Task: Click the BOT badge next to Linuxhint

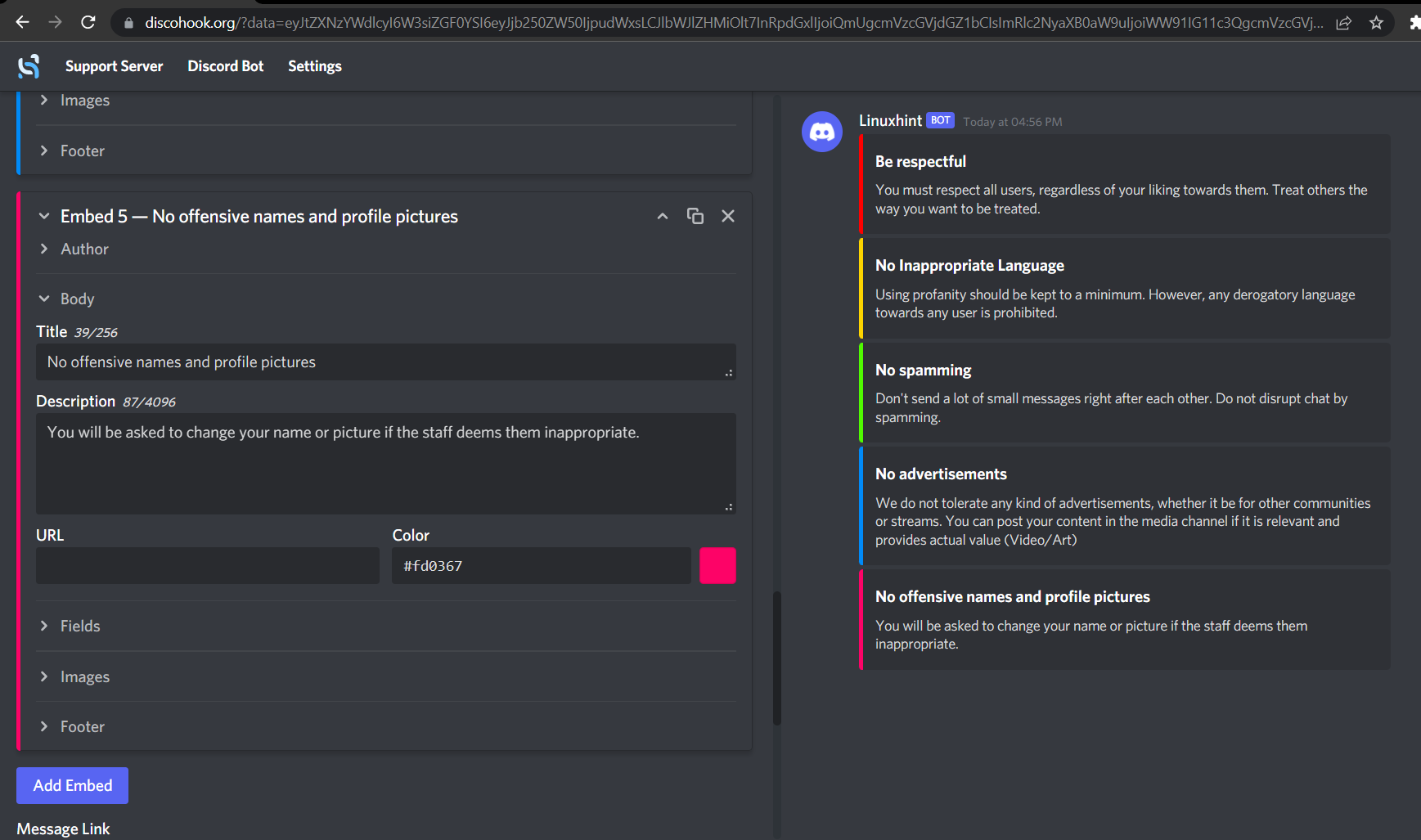Action: pyautogui.click(x=940, y=120)
